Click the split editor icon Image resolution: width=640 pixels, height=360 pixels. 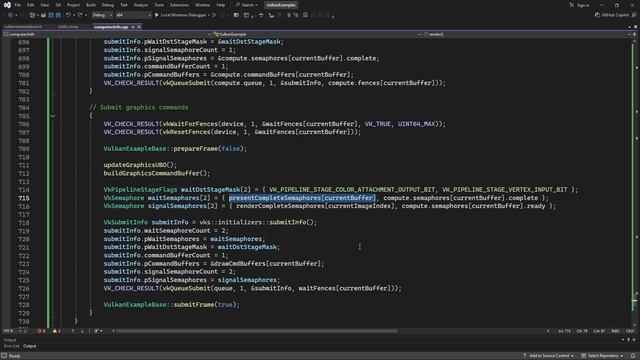coord(634,34)
